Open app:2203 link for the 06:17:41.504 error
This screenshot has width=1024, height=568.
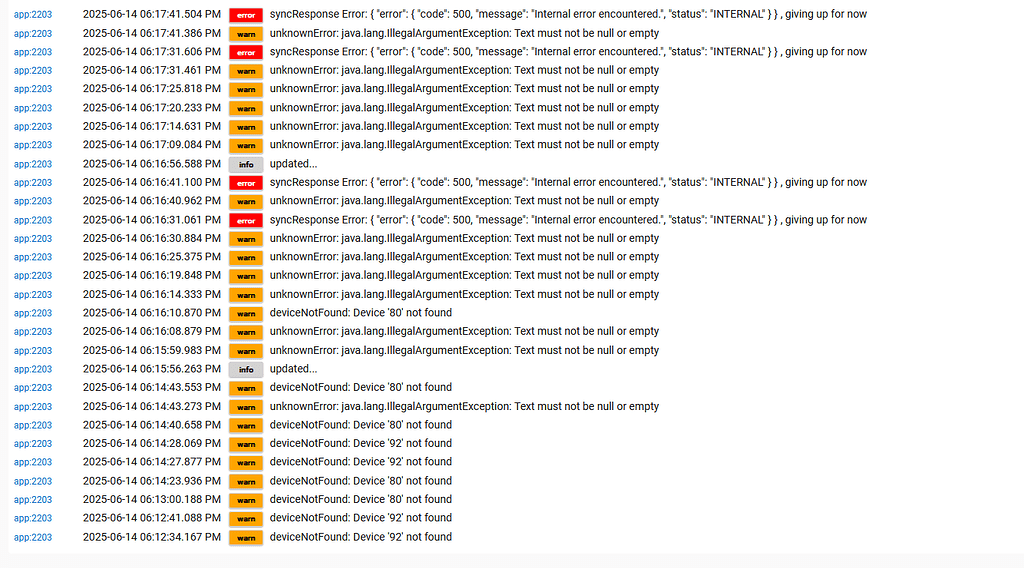coord(32,15)
